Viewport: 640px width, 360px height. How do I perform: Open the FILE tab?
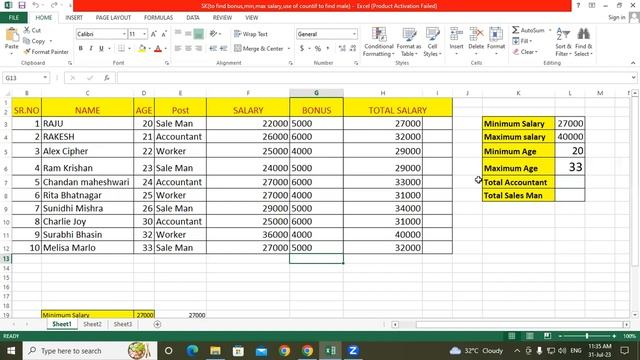point(13,18)
